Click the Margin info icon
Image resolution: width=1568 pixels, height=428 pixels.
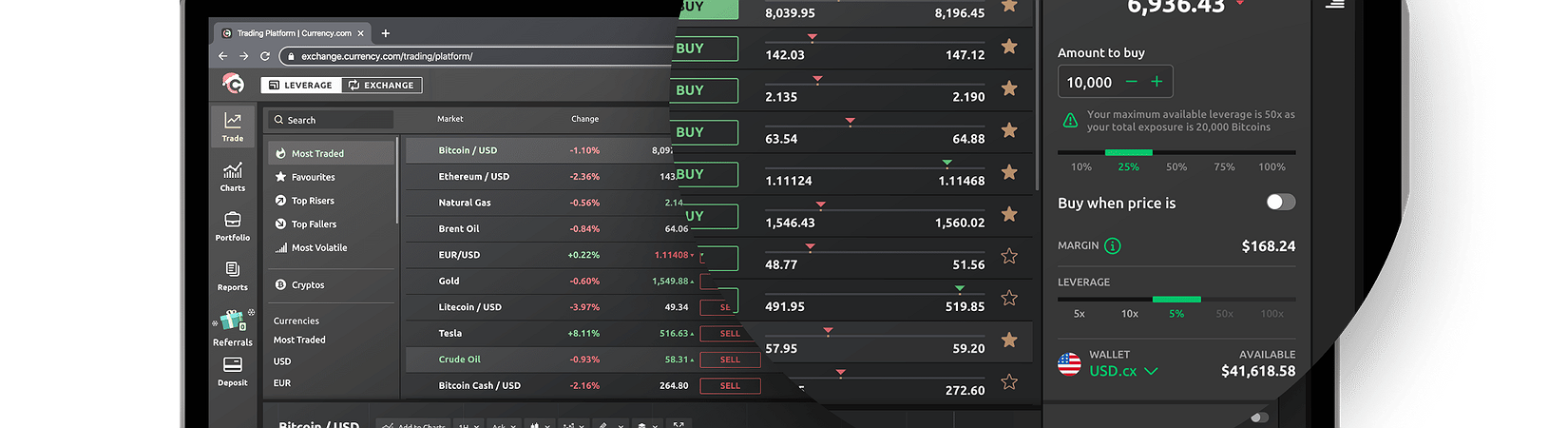(x=1113, y=246)
